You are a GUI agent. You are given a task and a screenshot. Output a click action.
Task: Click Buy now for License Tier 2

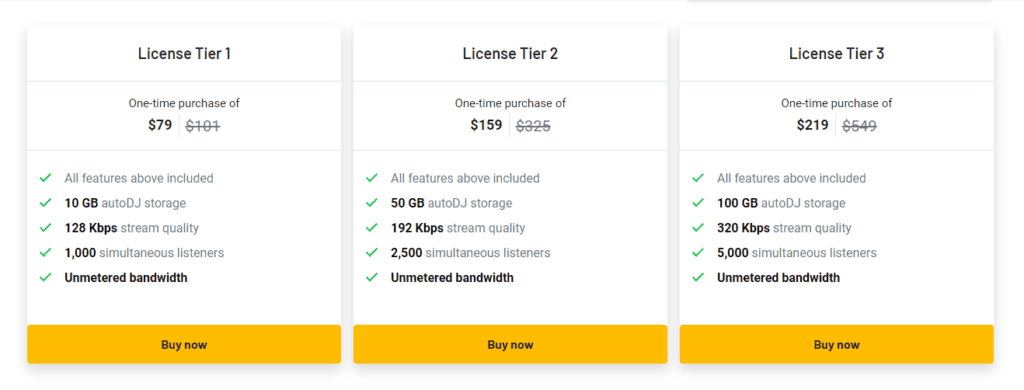tap(510, 344)
